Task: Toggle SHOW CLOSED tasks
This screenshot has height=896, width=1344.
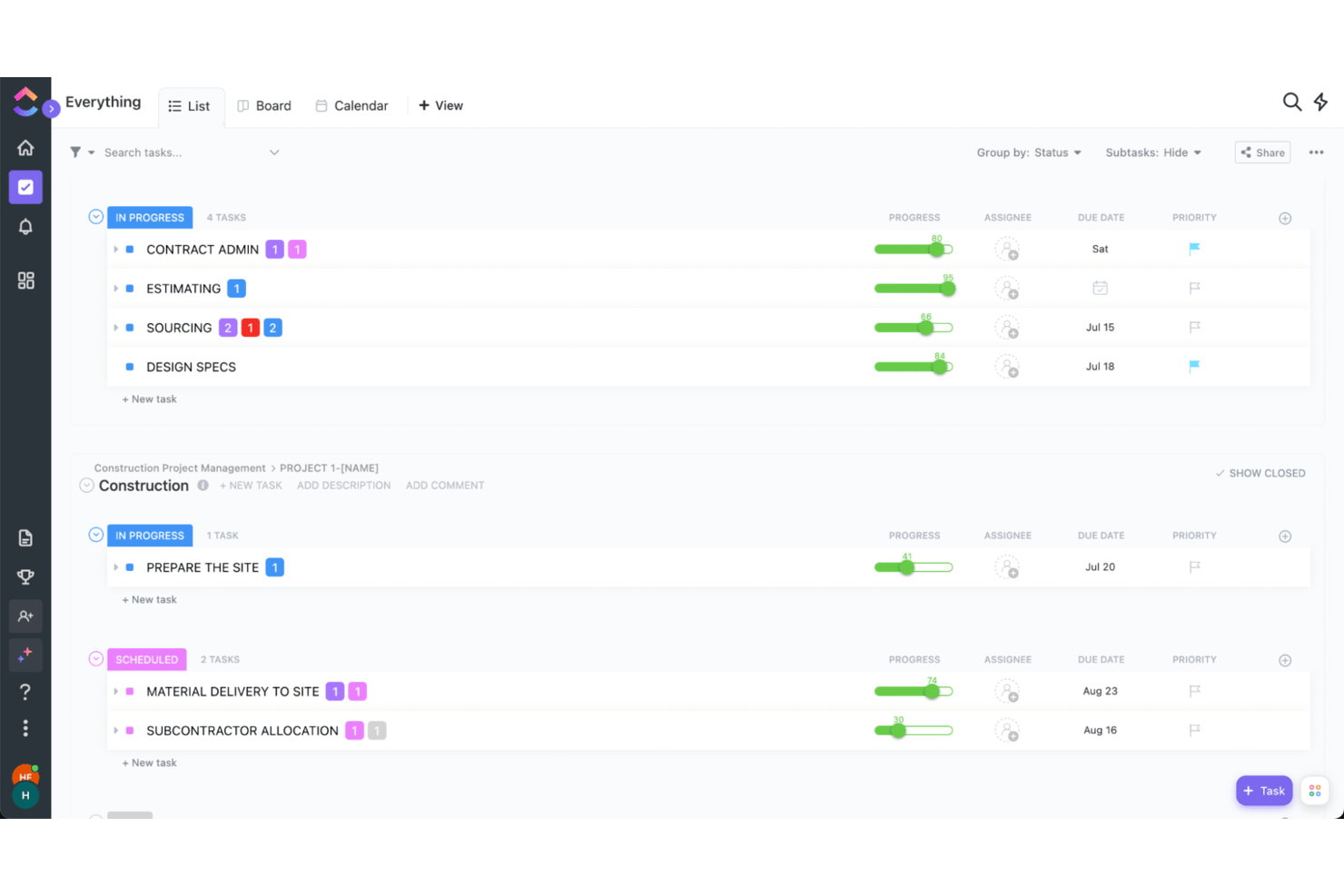Action: 1260,473
